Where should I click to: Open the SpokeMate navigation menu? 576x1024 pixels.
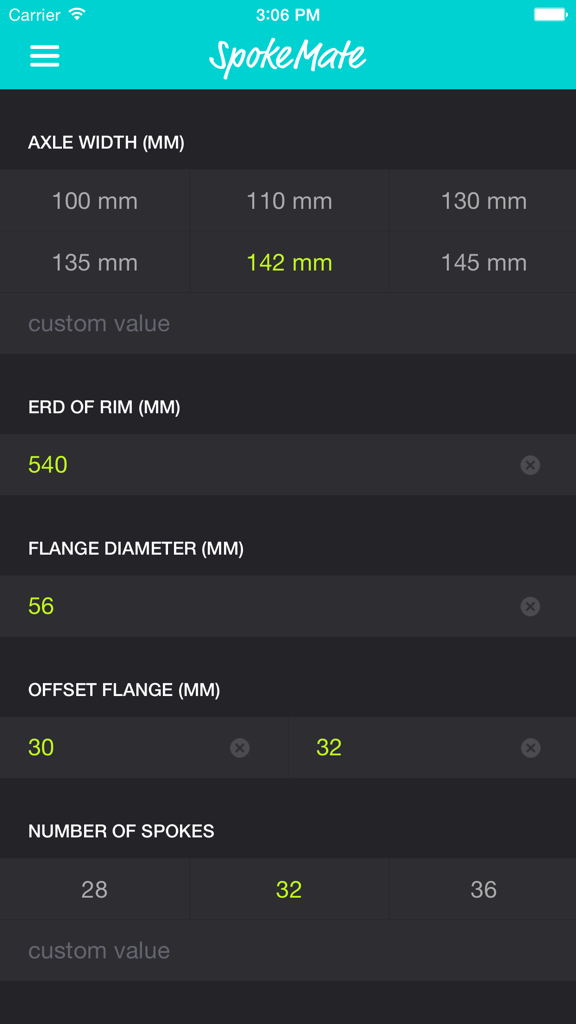[x=44, y=57]
